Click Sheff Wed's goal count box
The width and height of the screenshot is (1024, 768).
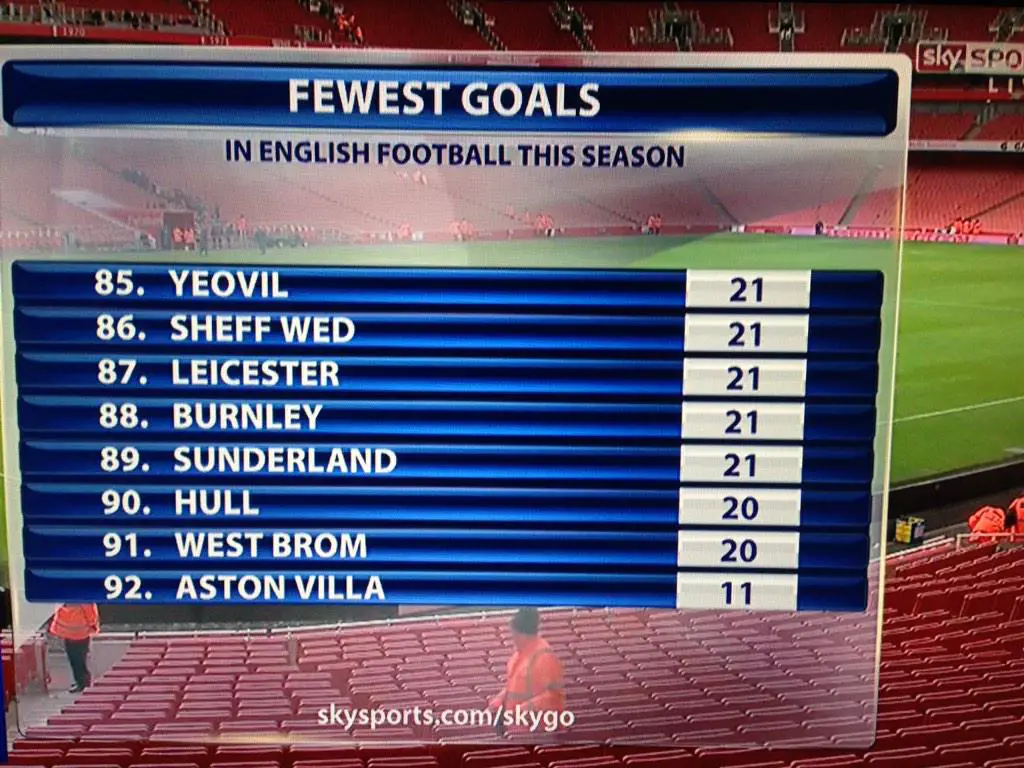pyautogui.click(x=746, y=334)
